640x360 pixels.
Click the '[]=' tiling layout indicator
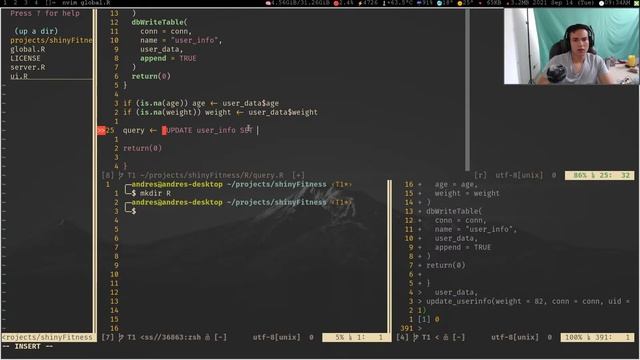click(x=51, y=2)
